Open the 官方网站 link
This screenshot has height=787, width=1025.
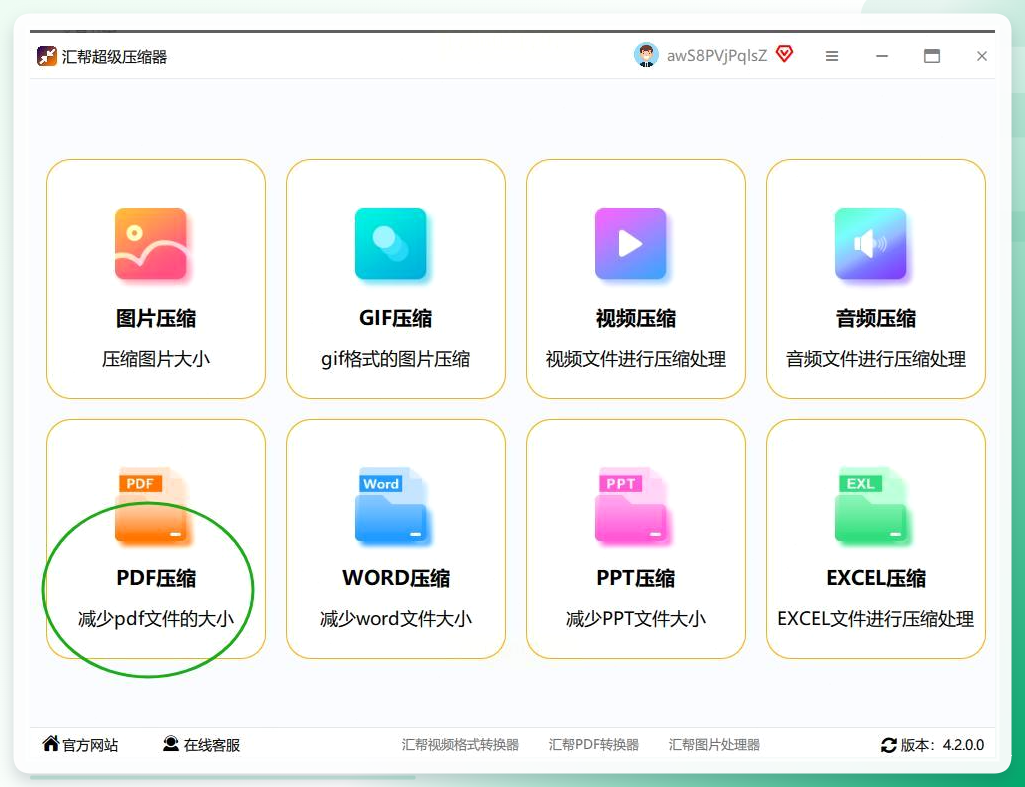point(90,745)
